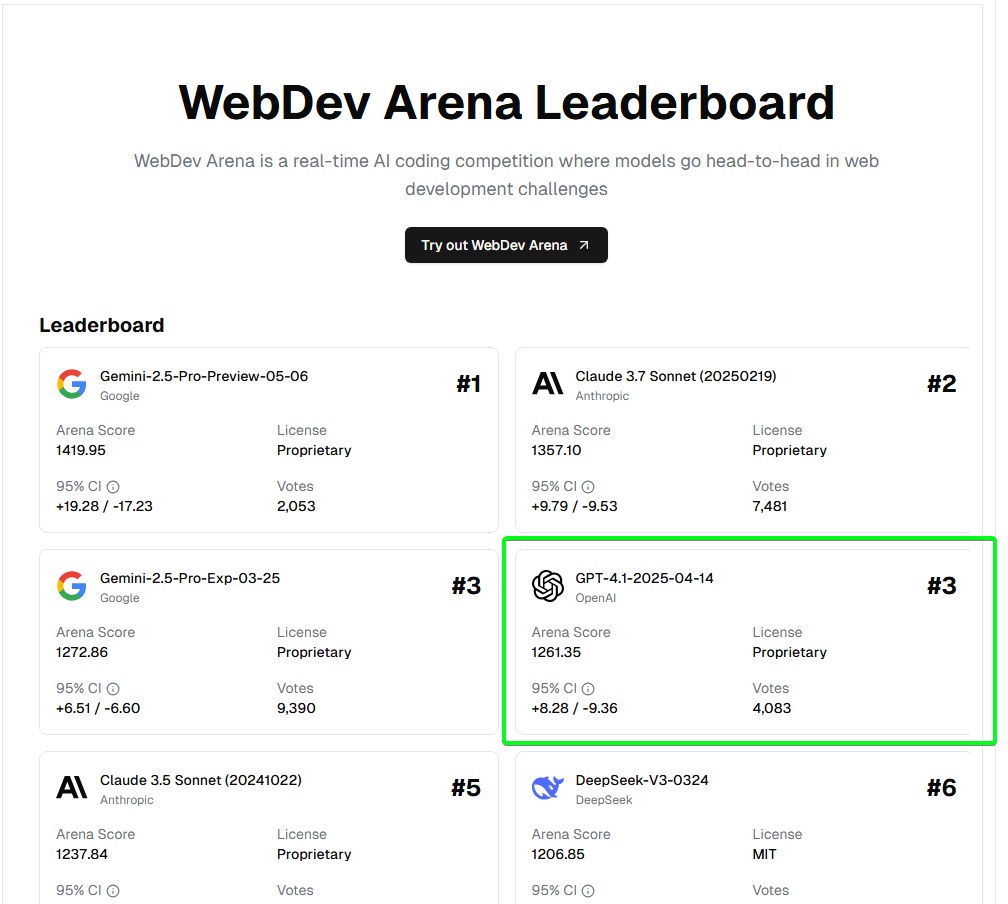Viewport: 1008px width, 904px height.
Task: Select the Claude 3.5 Sonnet (20241022) model name
Action: 201,780
